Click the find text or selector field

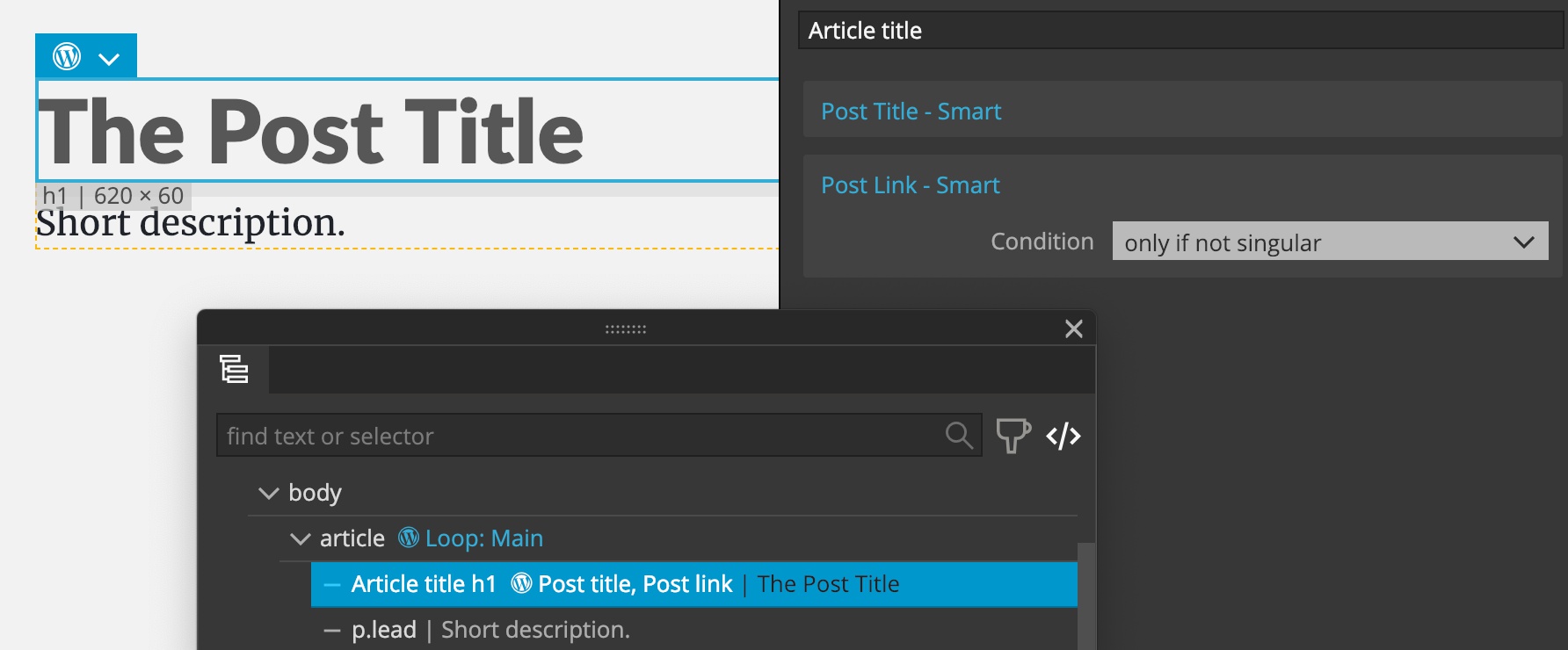point(599,436)
